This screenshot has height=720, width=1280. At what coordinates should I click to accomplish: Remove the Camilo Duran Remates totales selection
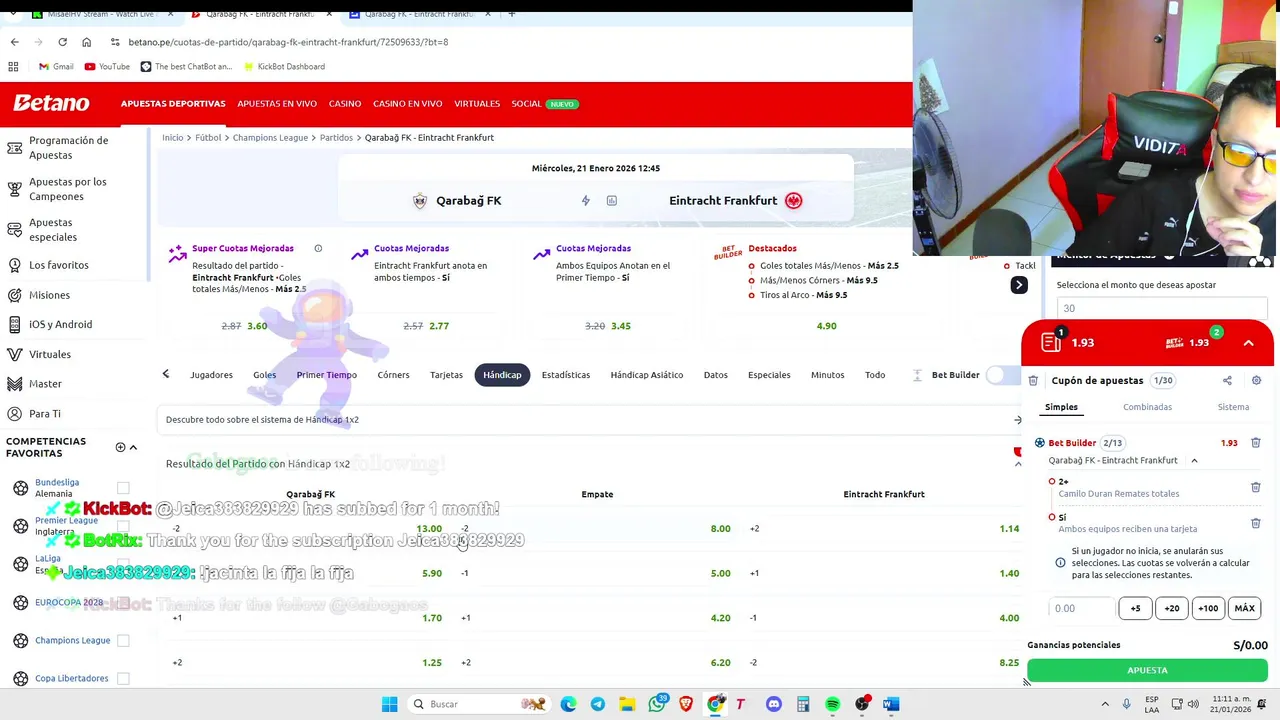point(1256,487)
